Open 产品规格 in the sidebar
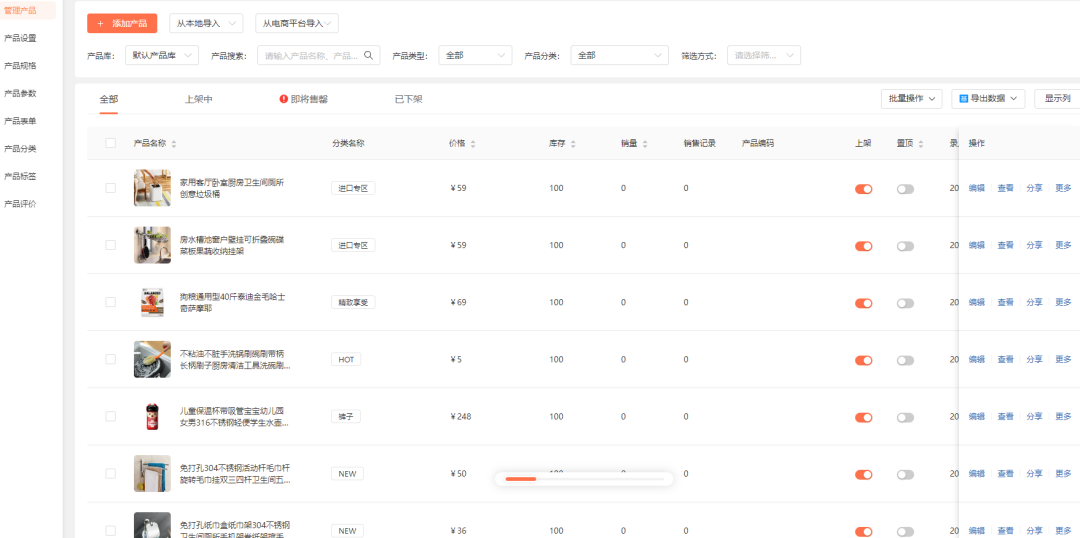The height and width of the screenshot is (538, 1080). tap(20, 65)
